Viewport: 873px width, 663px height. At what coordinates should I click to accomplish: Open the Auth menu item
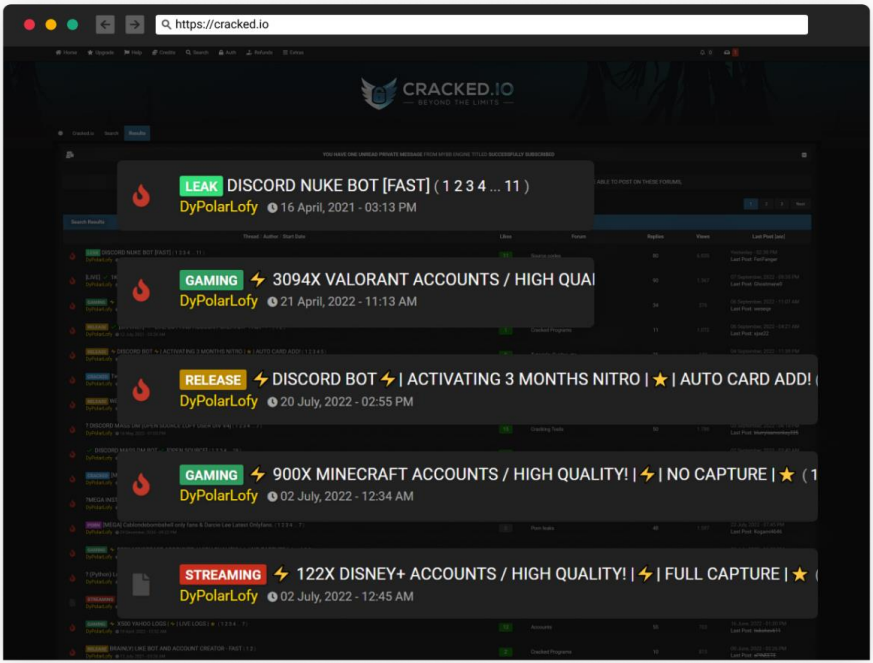[x=228, y=52]
